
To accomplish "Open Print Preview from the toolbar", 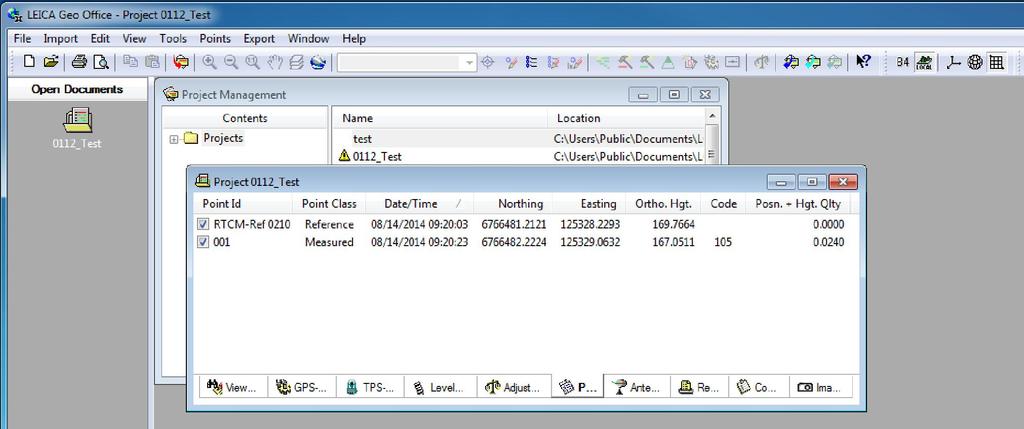I will click(x=101, y=62).
